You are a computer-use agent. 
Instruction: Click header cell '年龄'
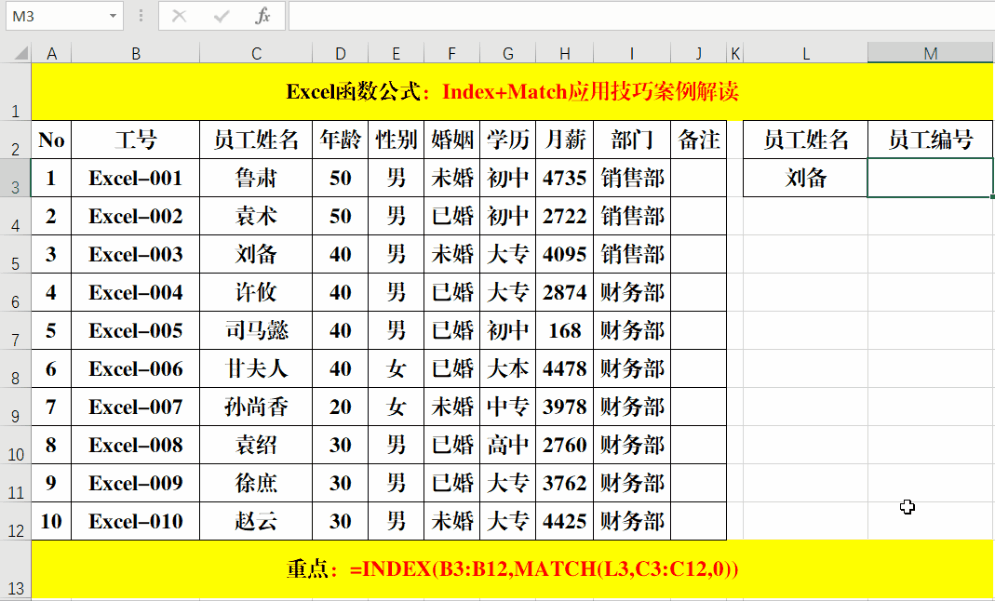point(340,140)
